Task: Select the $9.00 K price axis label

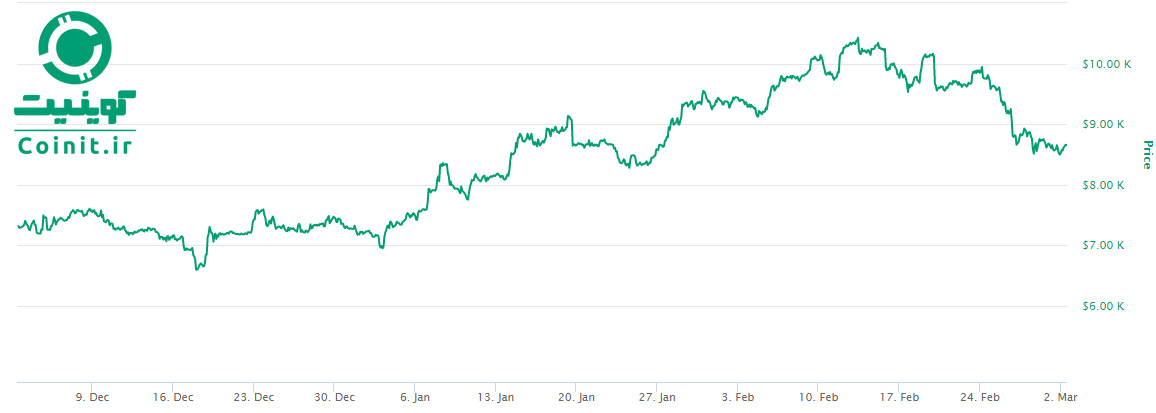Action: pyautogui.click(x=1104, y=125)
